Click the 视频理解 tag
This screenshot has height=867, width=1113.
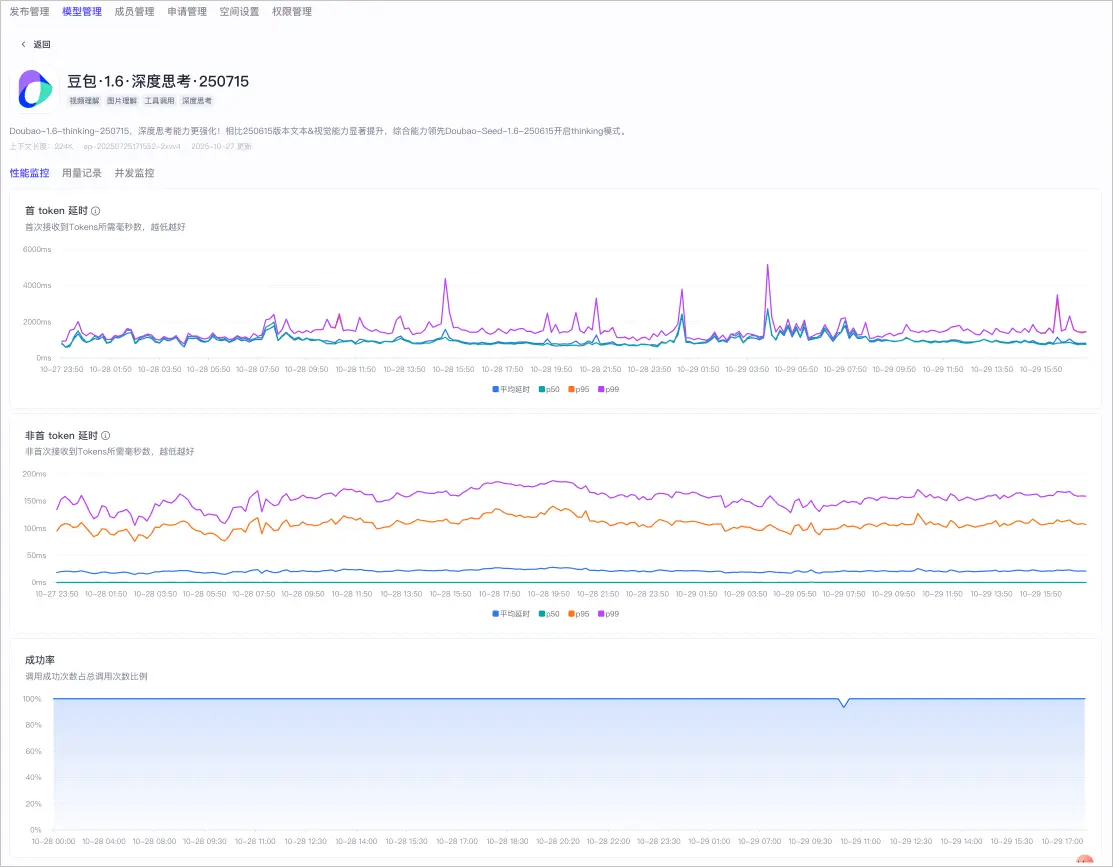coord(84,101)
